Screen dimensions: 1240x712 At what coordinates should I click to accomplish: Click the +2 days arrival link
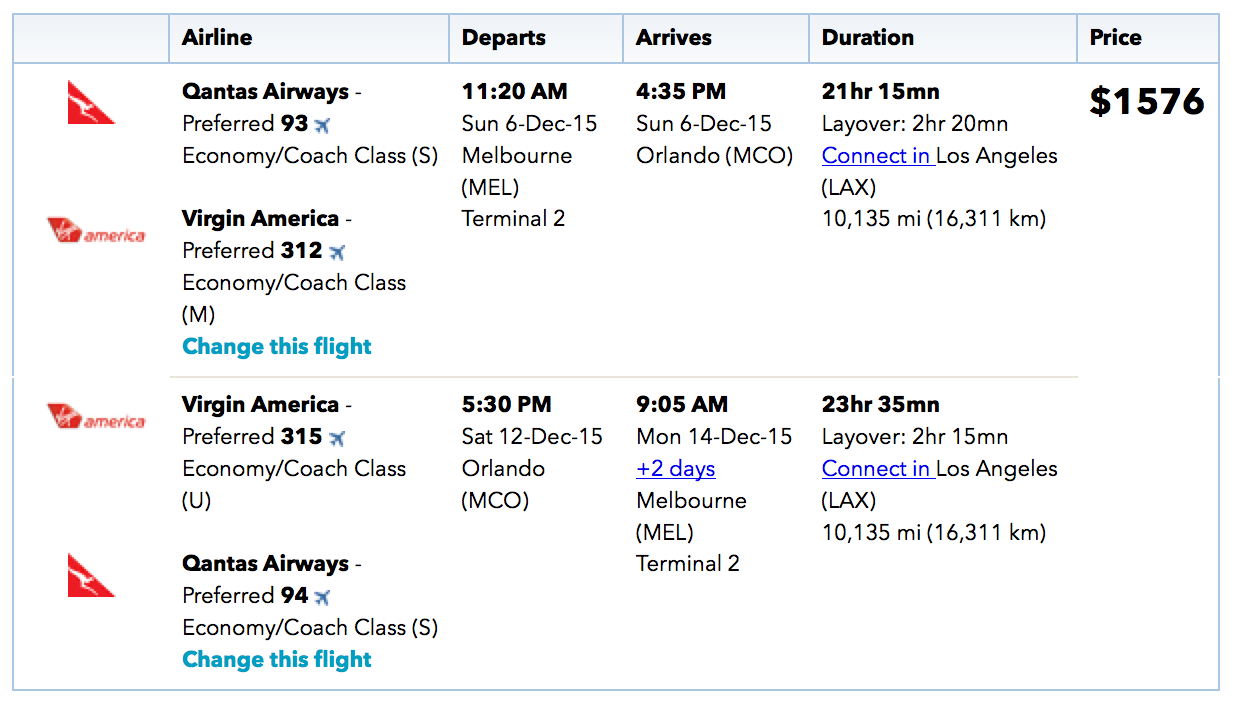676,469
